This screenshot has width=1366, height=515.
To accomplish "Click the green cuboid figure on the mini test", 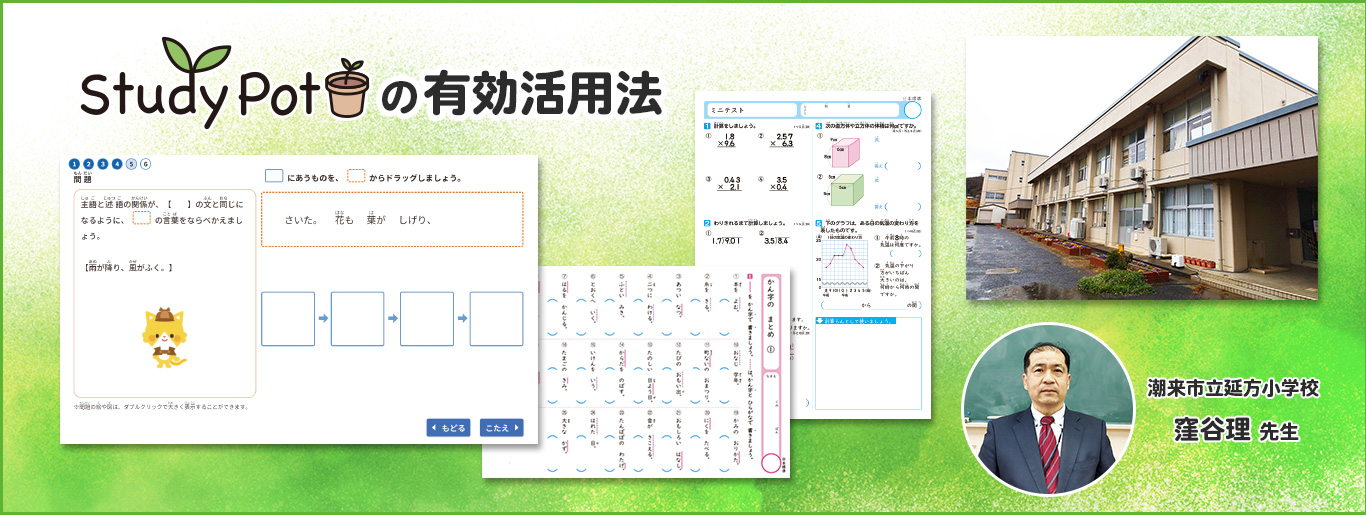I will pos(846,191).
